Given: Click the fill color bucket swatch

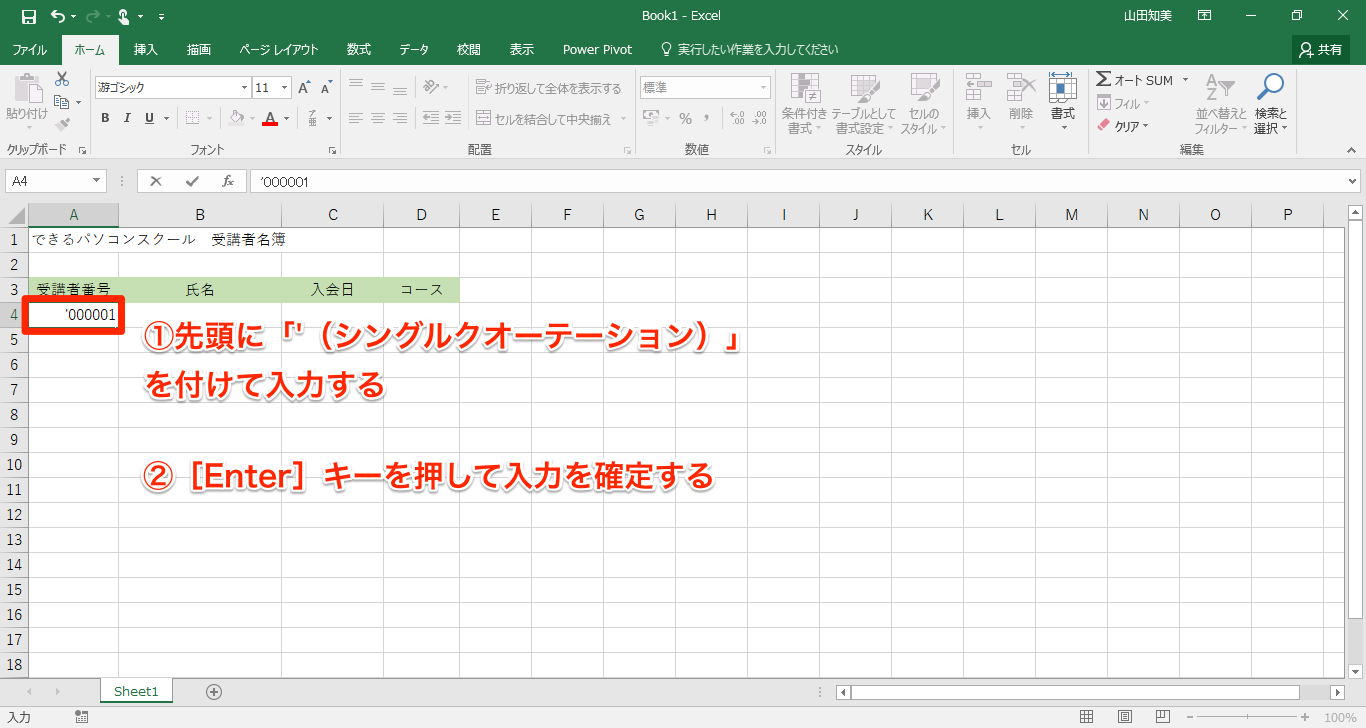Looking at the screenshot, I should point(236,118).
